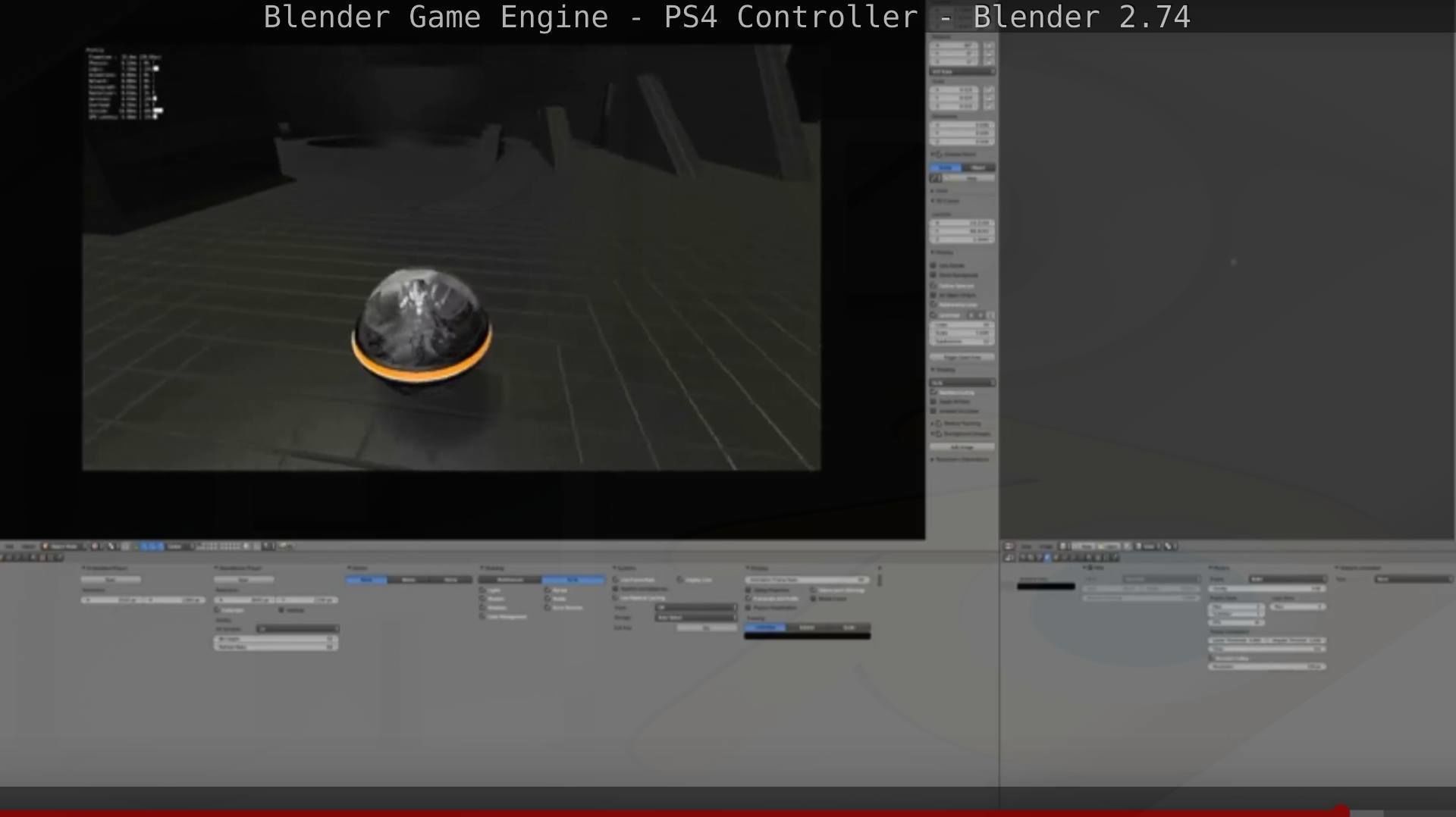The image size is (1456, 817).
Task: Open the Storage dropdown in System panel
Action: (695, 618)
